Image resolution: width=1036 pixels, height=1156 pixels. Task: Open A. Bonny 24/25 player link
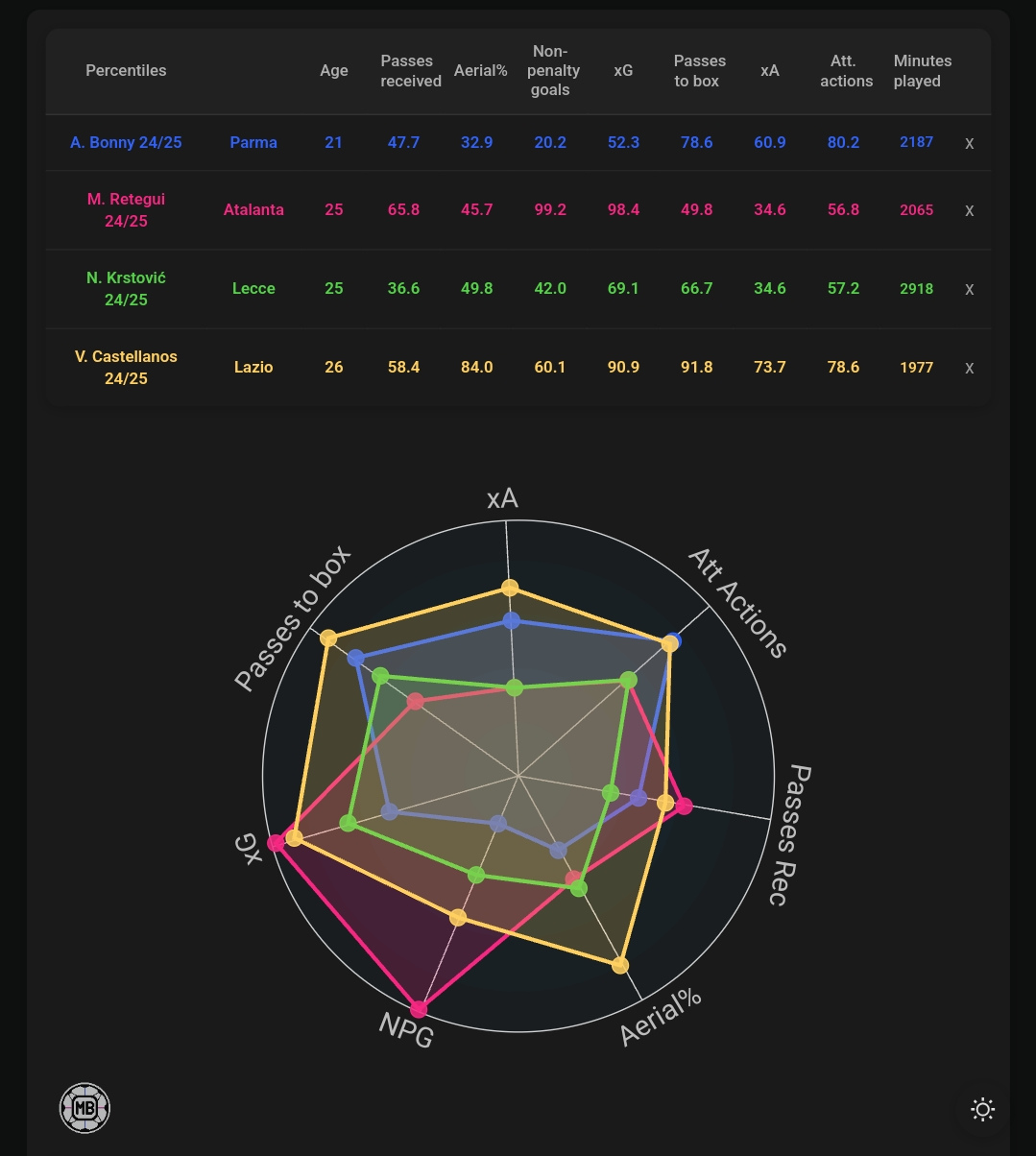pos(126,142)
